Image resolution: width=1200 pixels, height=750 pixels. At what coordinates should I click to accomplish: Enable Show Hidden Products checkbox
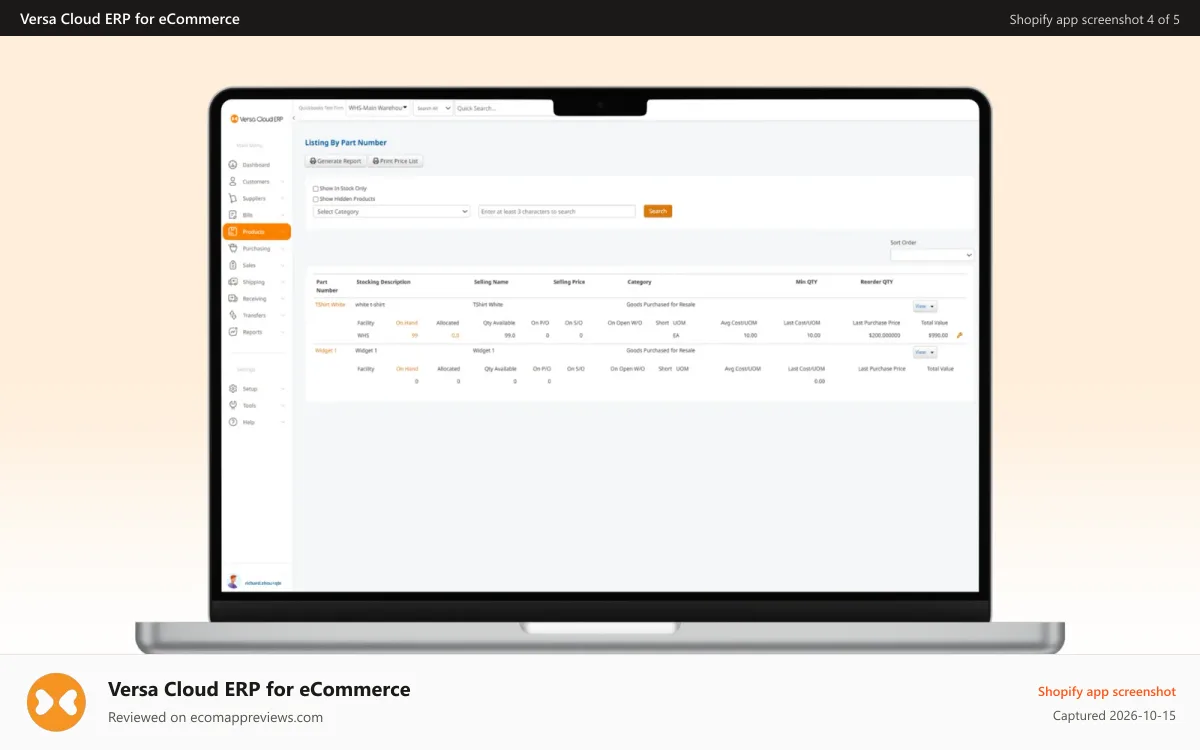tap(316, 199)
